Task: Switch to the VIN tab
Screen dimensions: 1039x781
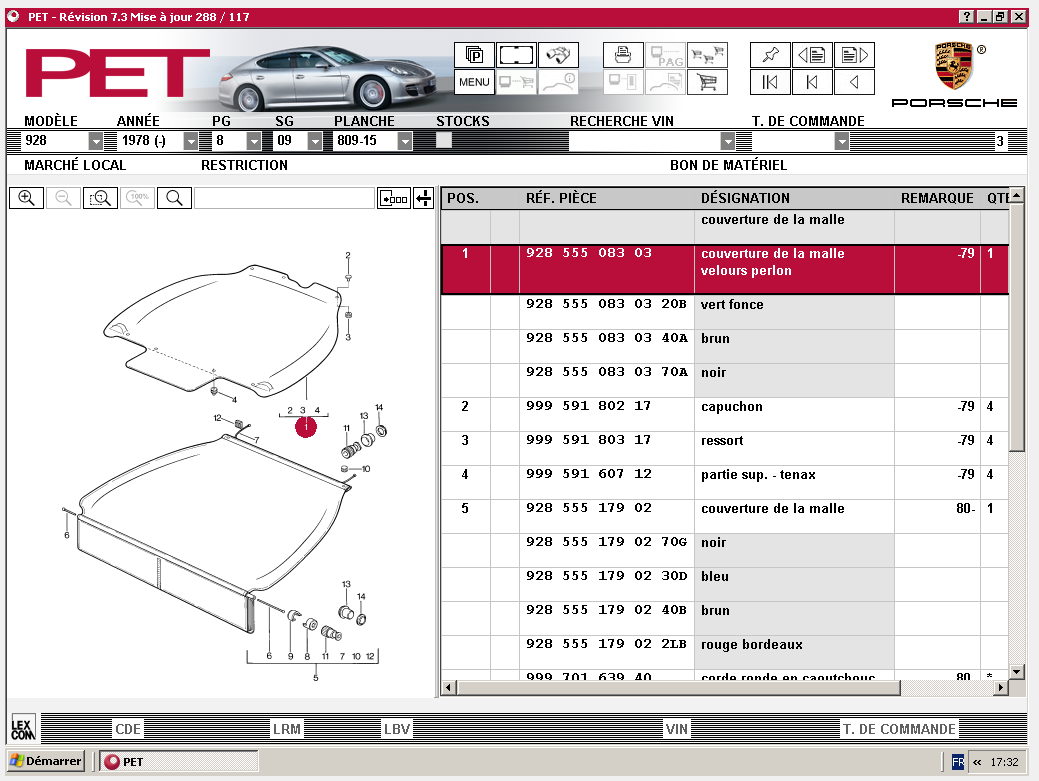Action: coord(677,729)
